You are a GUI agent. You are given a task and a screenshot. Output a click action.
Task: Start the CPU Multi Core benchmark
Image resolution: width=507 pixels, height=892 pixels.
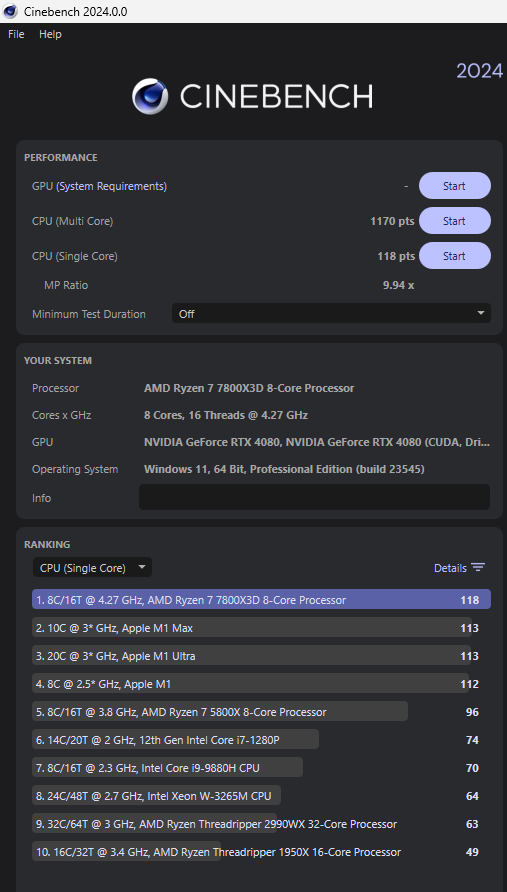point(455,221)
